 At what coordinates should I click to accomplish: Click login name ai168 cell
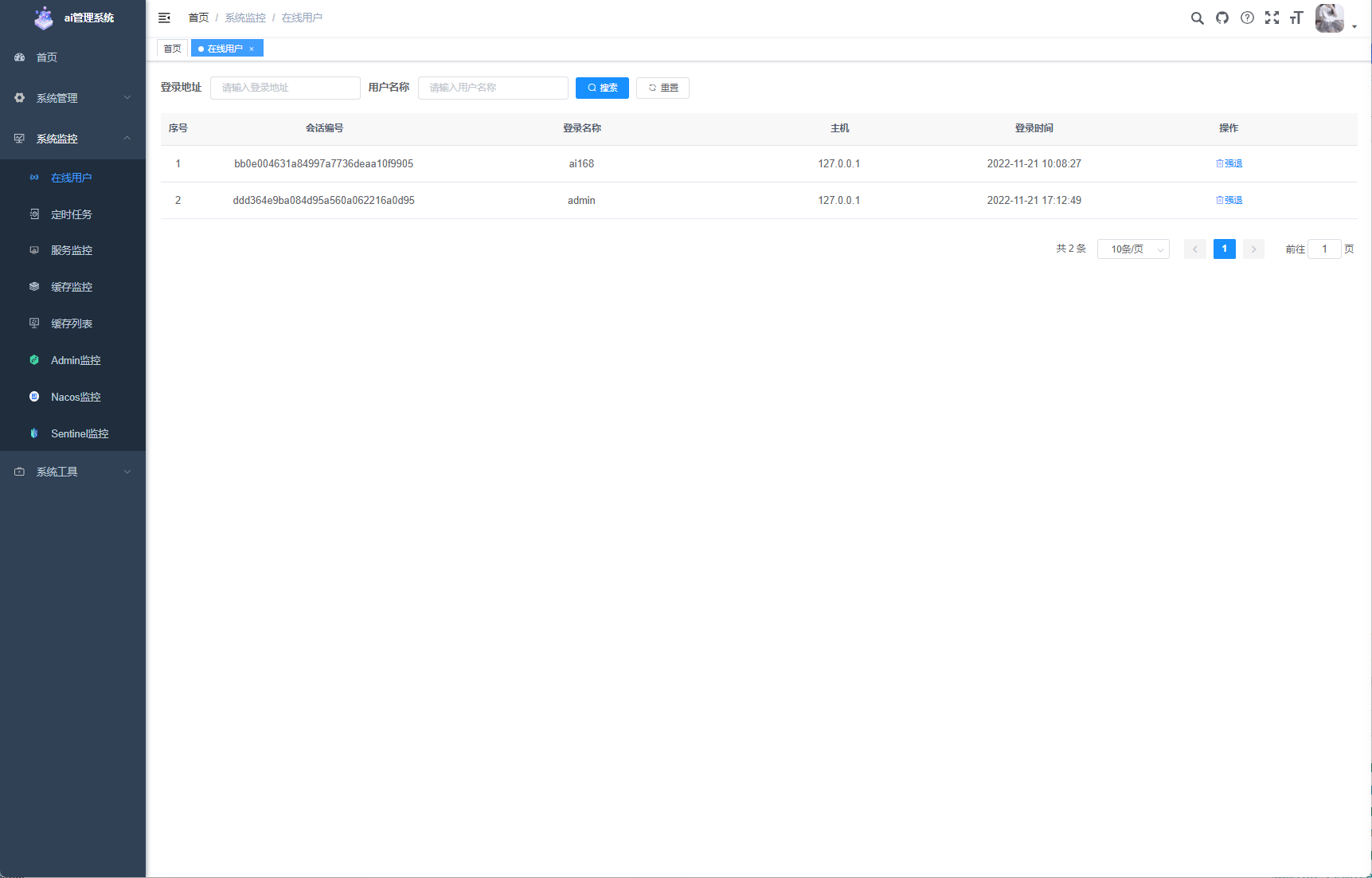click(581, 163)
